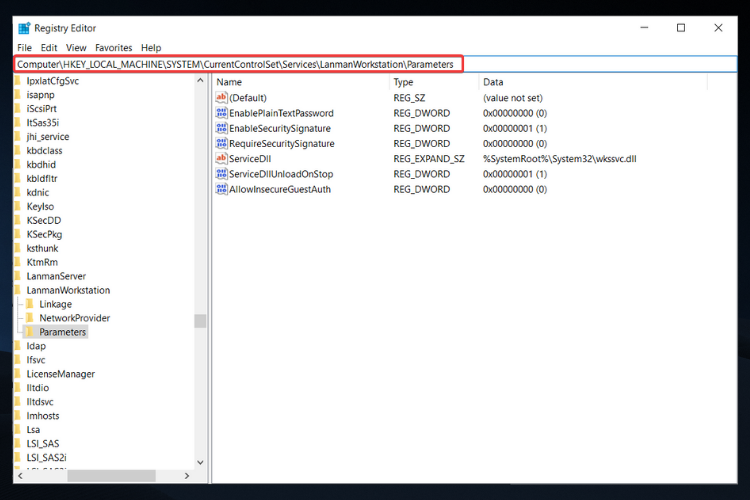Click the tree vertical scrollbar thumb

200,321
